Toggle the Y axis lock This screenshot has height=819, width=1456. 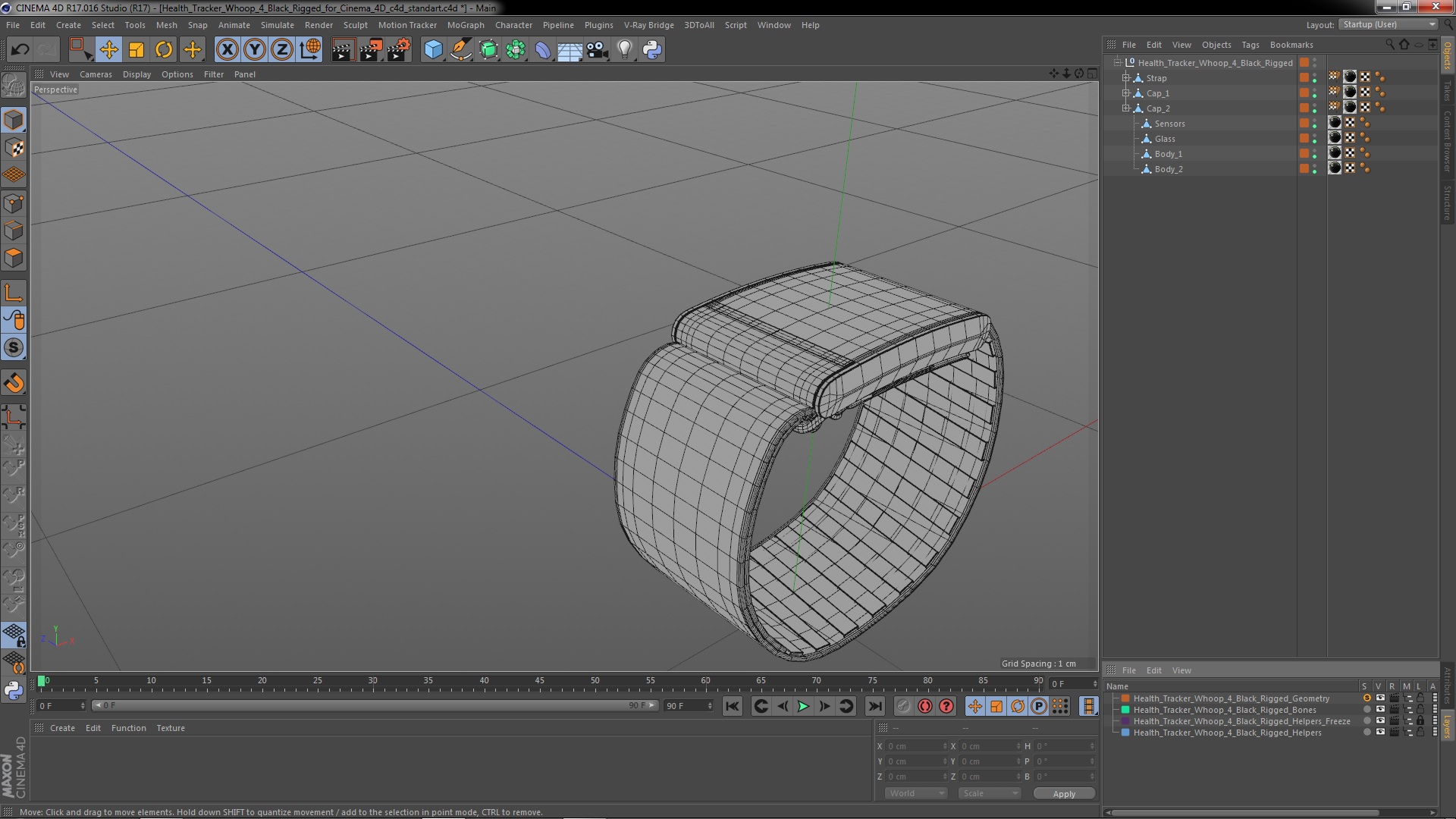(255, 50)
